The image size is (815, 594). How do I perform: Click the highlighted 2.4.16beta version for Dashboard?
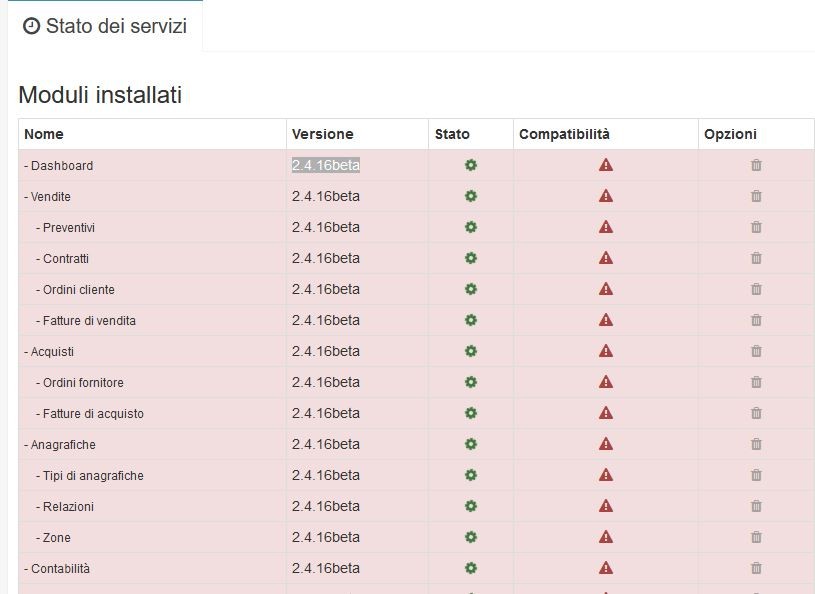(326, 165)
